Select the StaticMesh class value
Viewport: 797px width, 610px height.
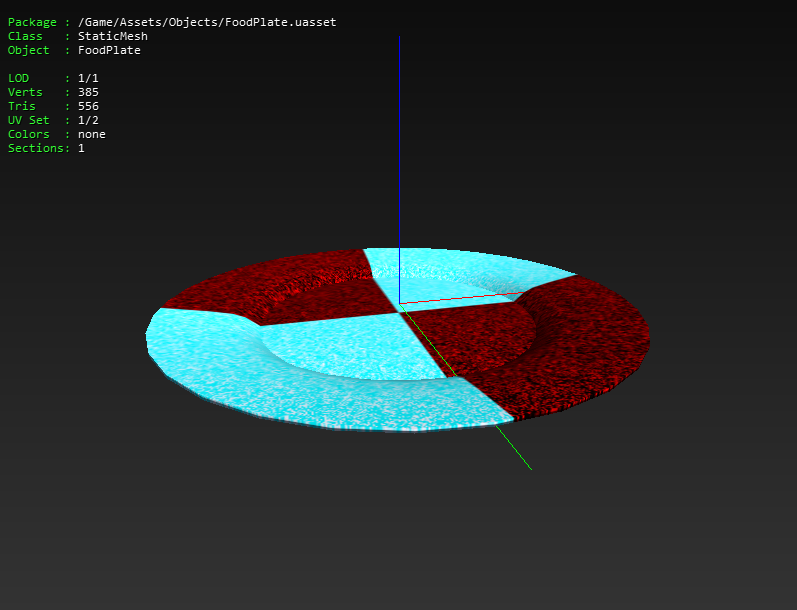coord(113,36)
